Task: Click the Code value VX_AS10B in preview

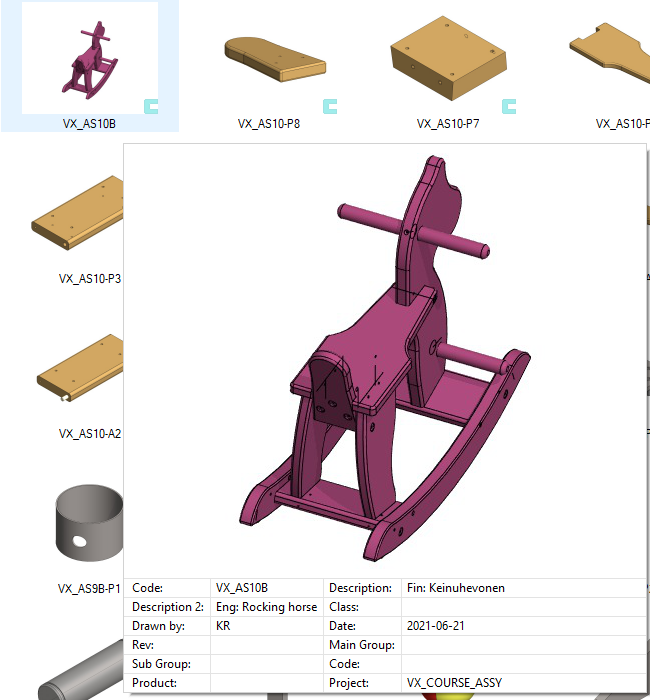Action: (x=242, y=588)
